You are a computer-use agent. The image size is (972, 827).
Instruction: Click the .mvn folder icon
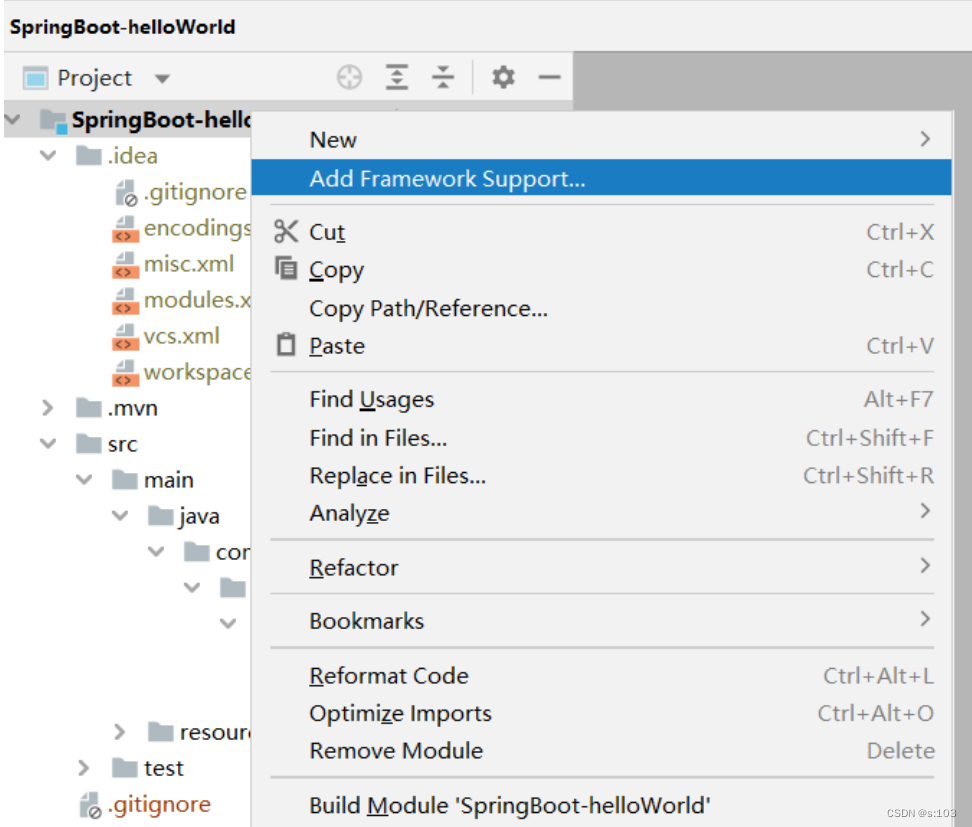(x=88, y=407)
